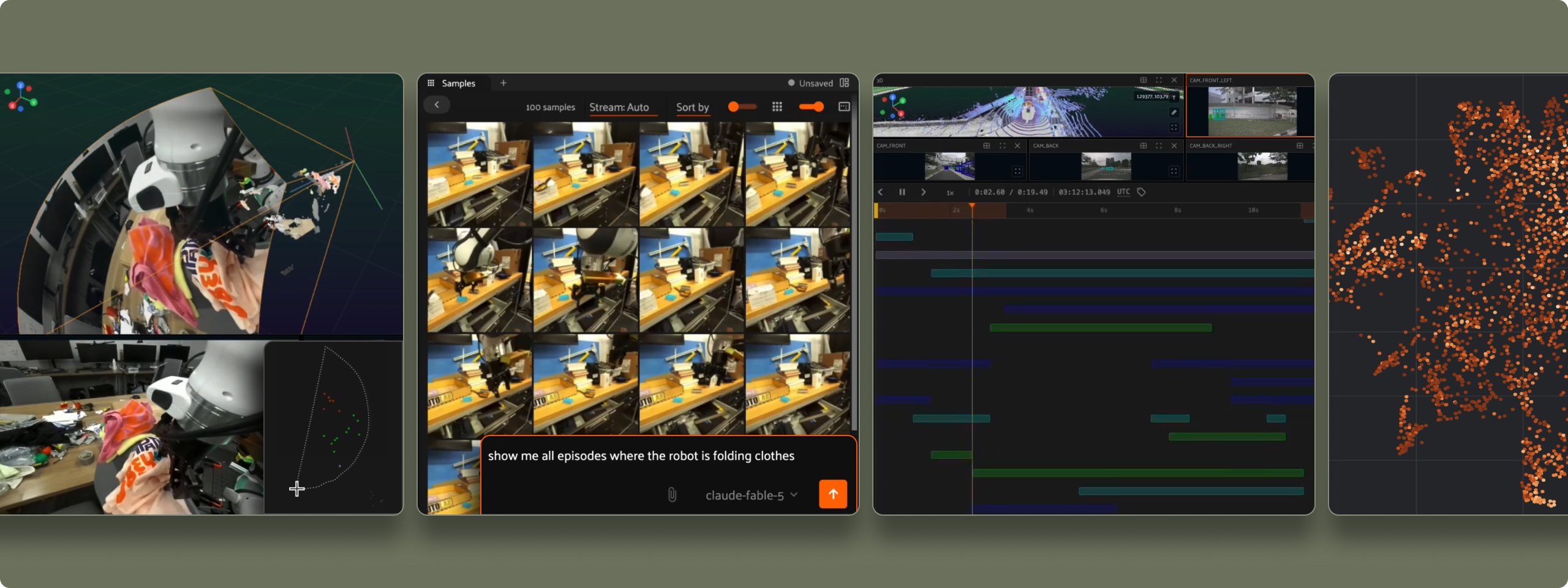Select the CAM_FRONT_LEFT camera image
Image resolution: width=1568 pixels, height=588 pixels.
(x=1252, y=111)
